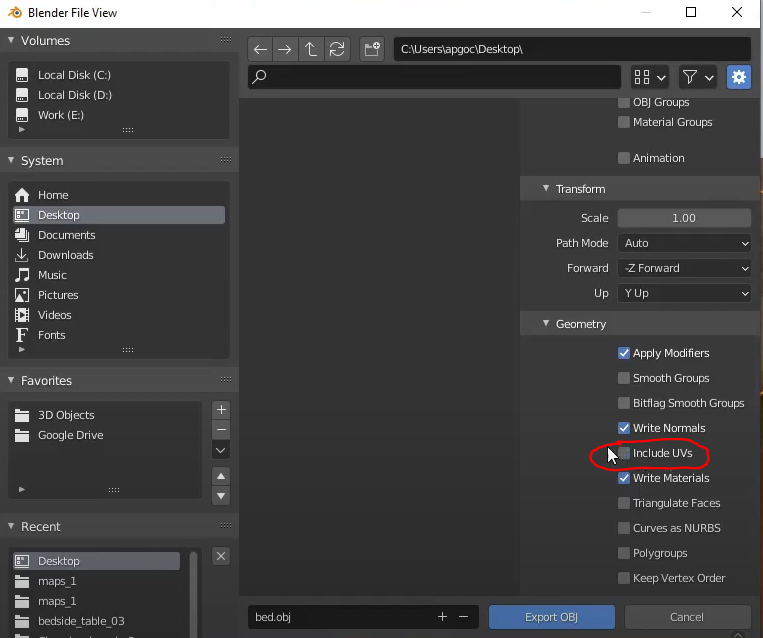This screenshot has width=763, height=638.
Task: Uncheck Write Normals
Action: pyautogui.click(x=623, y=428)
